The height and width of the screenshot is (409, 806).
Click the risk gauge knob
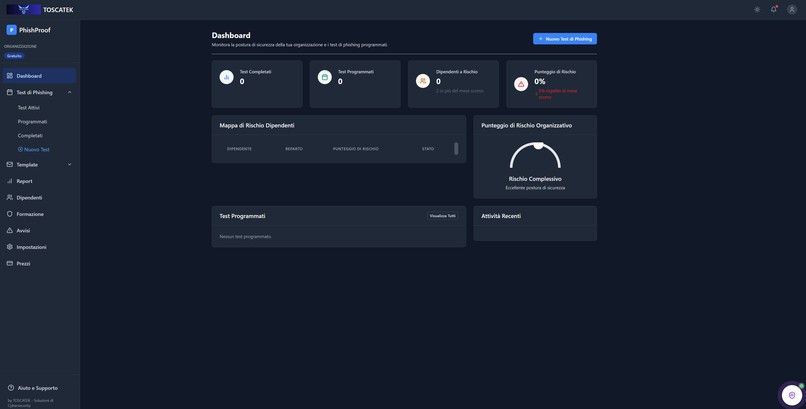(x=538, y=145)
